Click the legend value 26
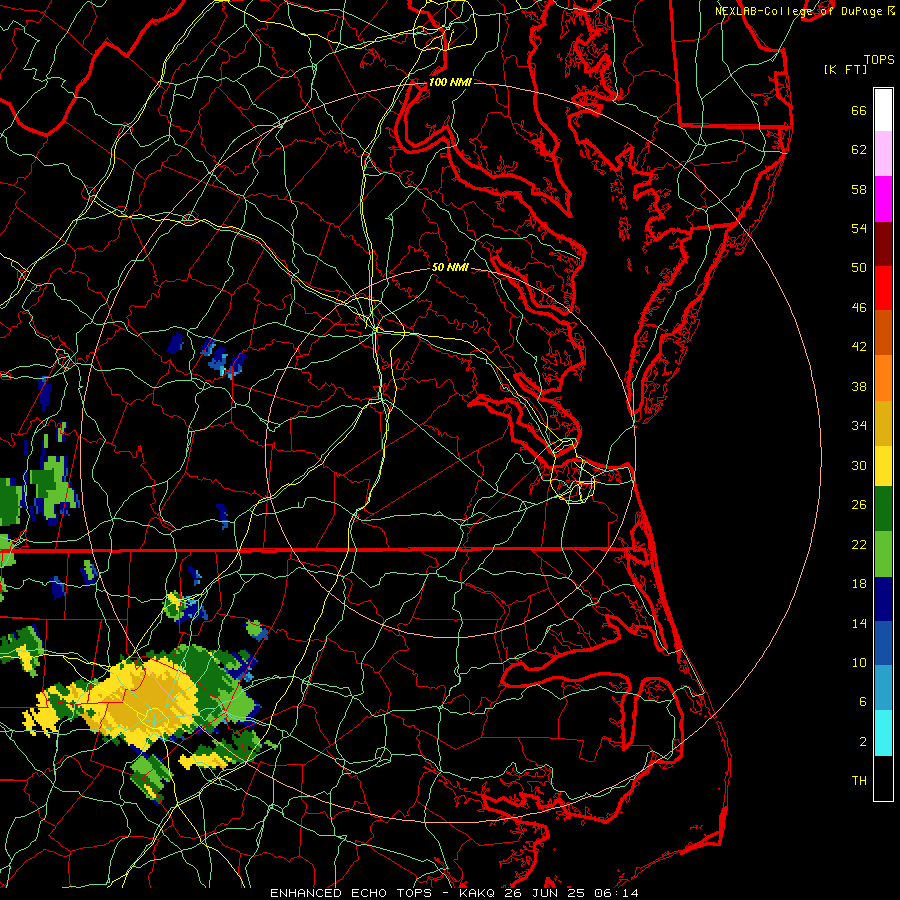The width and height of the screenshot is (900, 900). [x=859, y=505]
